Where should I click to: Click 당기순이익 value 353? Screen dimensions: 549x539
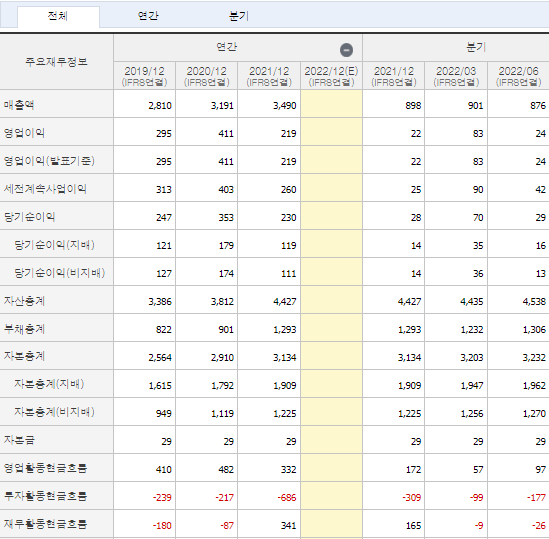pos(226,217)
